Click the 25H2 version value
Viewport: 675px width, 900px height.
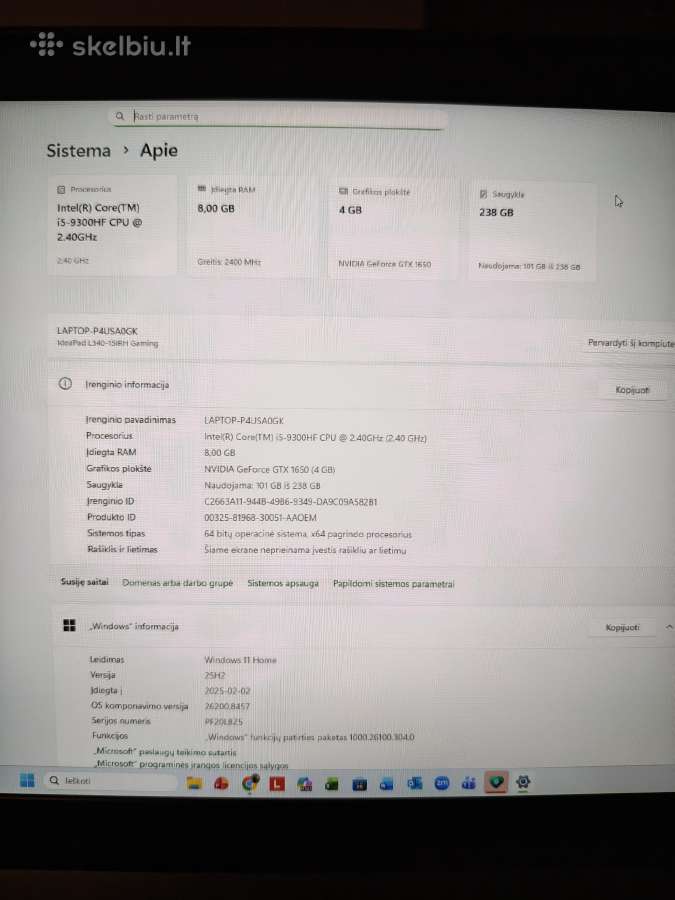point(215,676)
